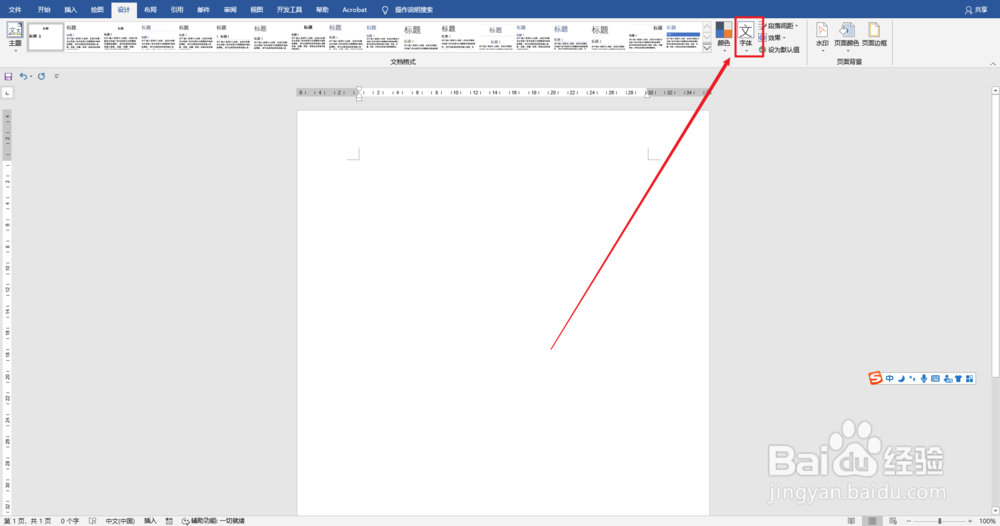
Task: Open the 页面颜色 page color button
Action: tap(846, 36)
